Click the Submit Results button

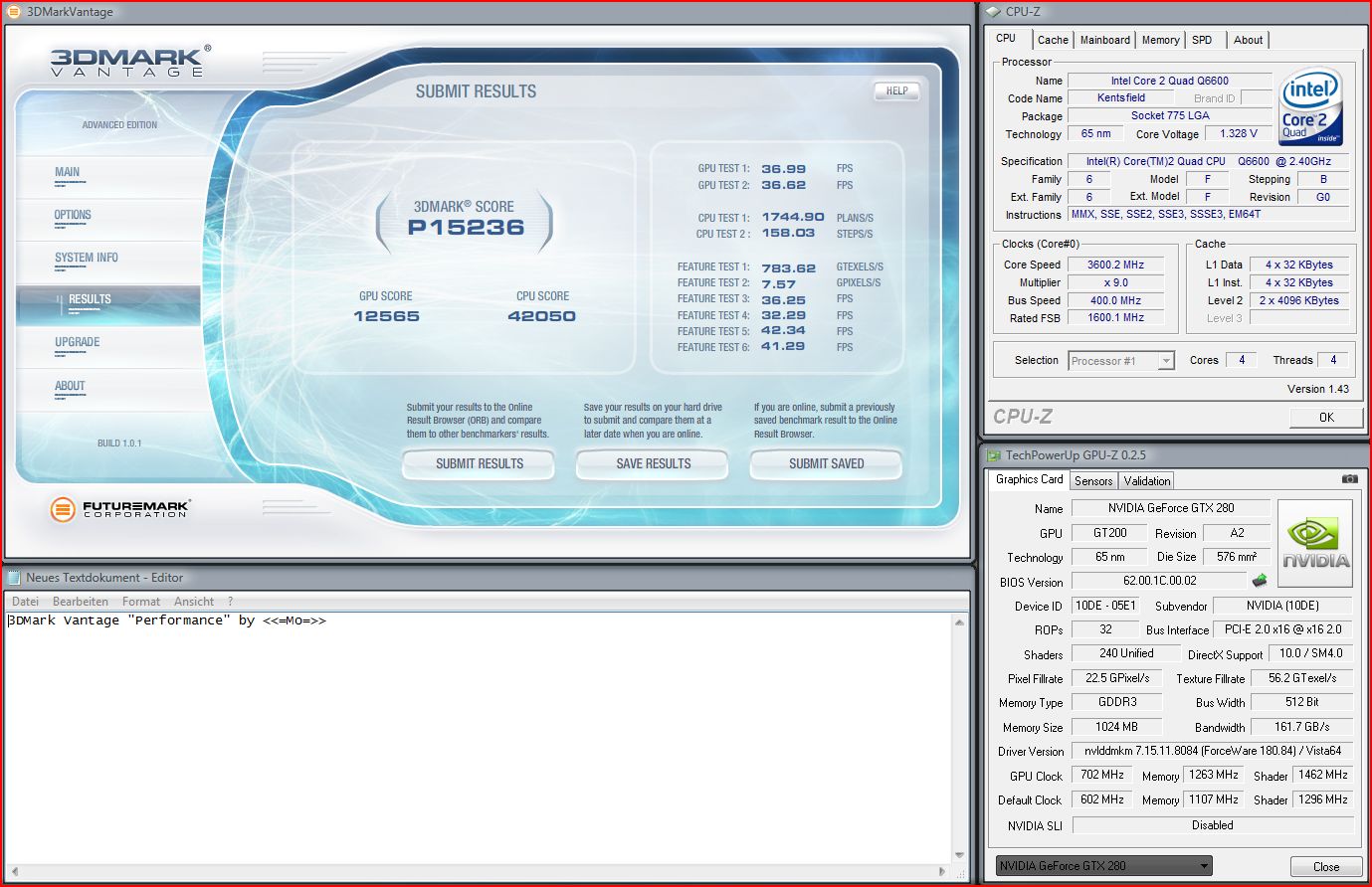coord(480,463)
